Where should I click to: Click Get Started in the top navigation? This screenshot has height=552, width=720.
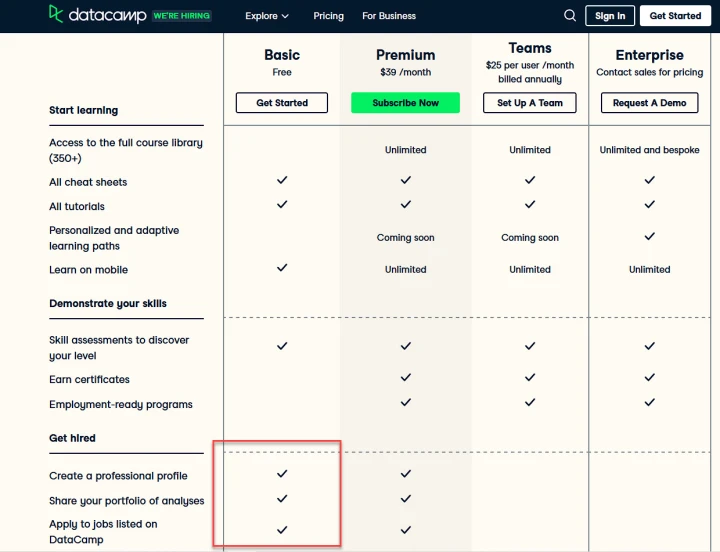(x=675, y=16)
